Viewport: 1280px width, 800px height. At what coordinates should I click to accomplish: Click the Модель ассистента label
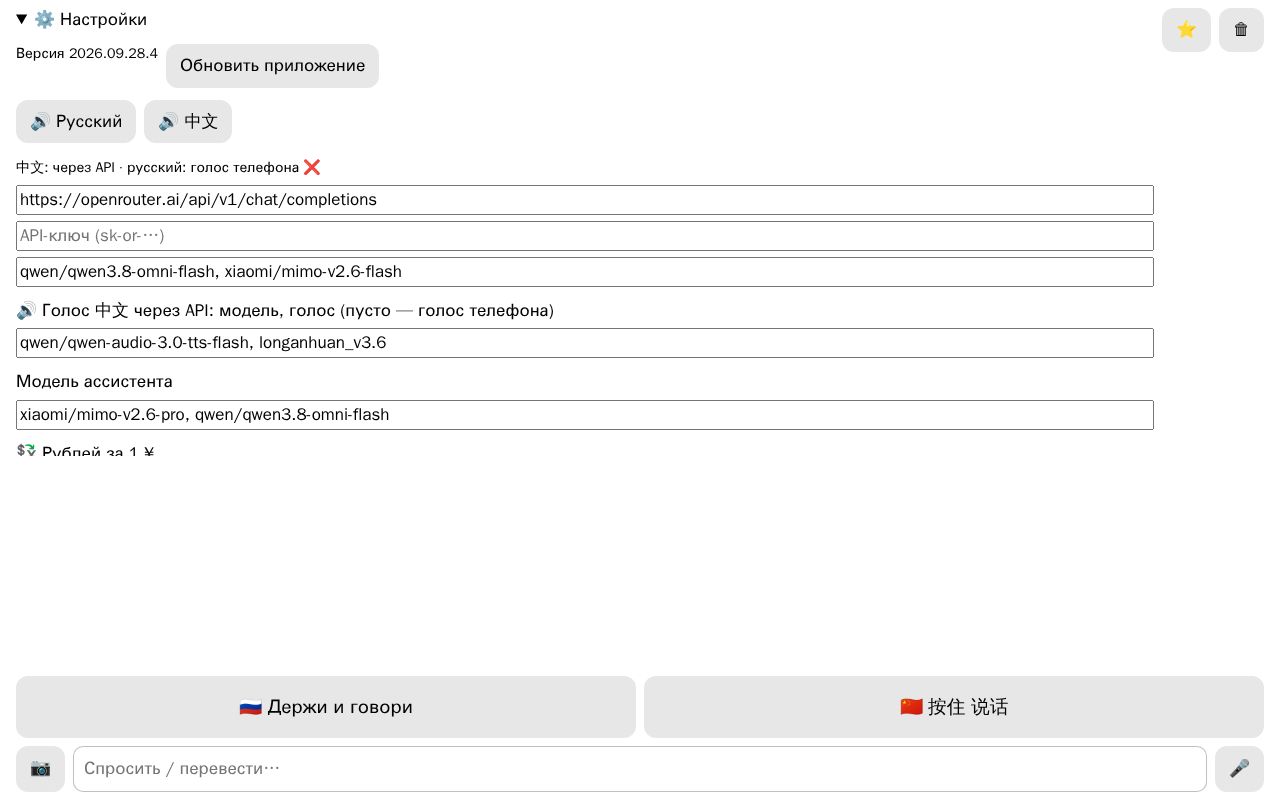[x=94, y=382]
